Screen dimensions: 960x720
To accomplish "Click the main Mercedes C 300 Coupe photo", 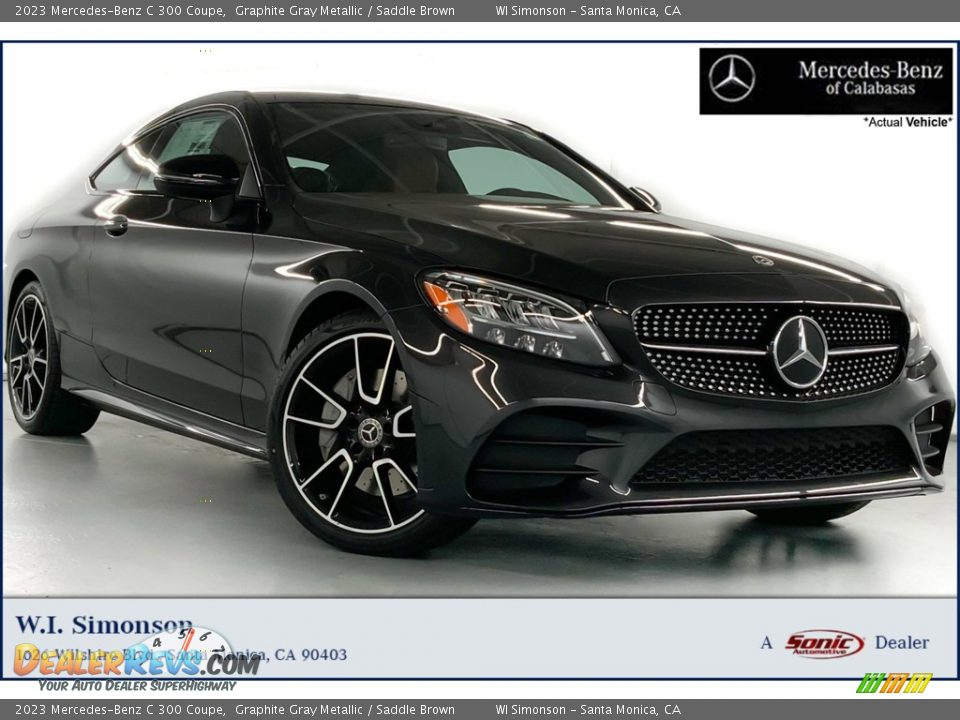I will pyautogui.click(x=479, y=318).
